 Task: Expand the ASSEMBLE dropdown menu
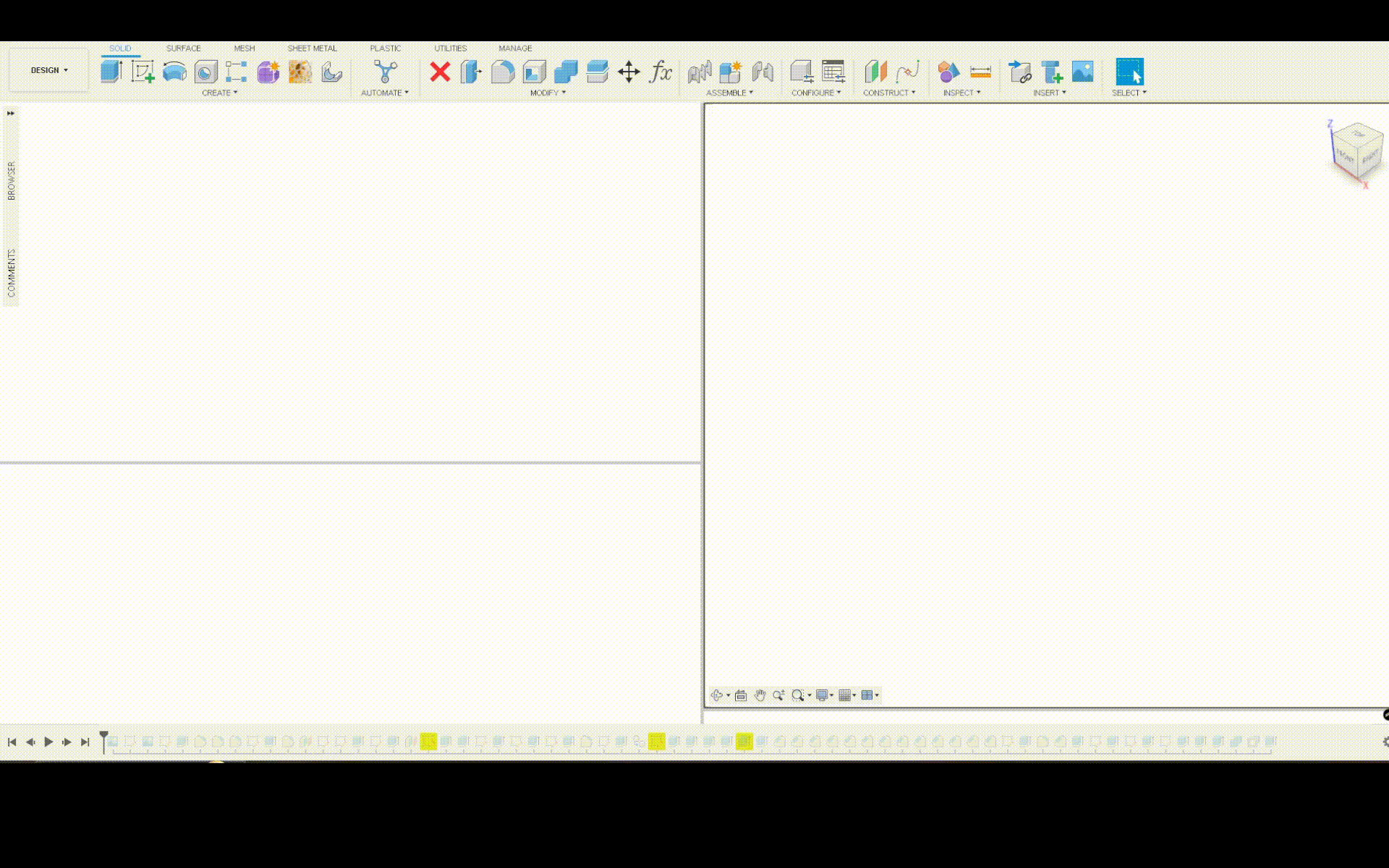[729, 93]
